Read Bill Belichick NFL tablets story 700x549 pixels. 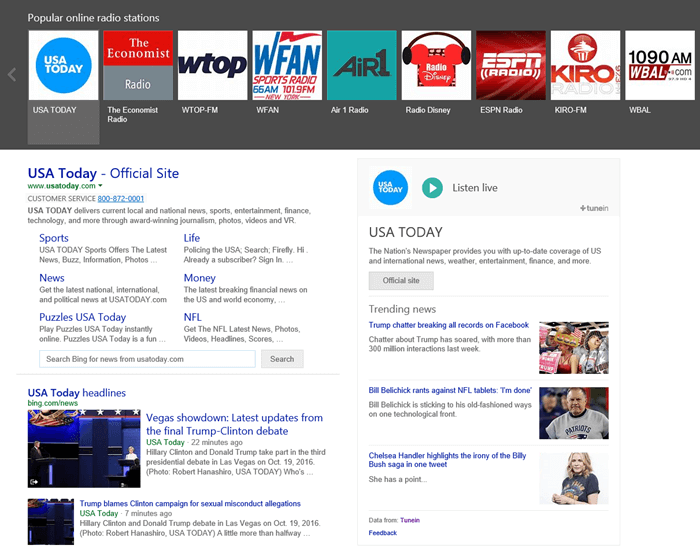point(450,390)
